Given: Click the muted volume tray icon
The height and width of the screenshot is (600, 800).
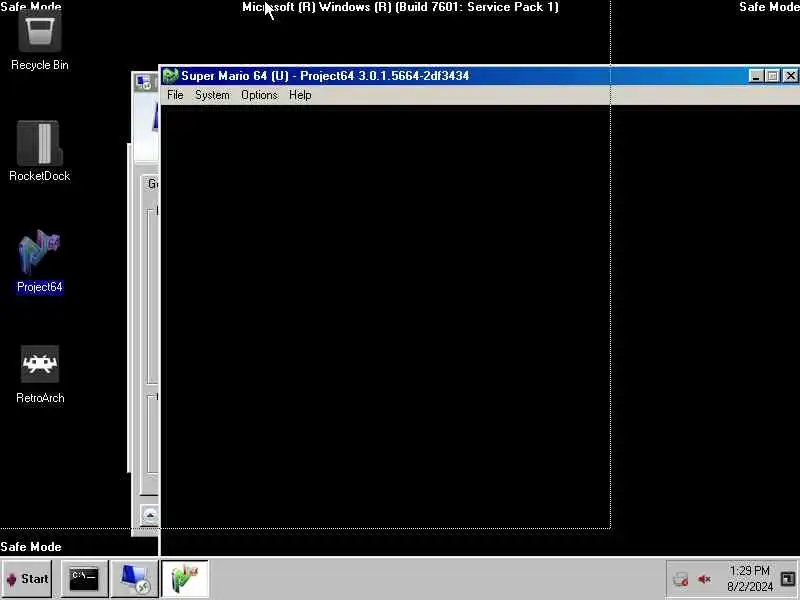Looking at the screenshot, I should [705, 579].
